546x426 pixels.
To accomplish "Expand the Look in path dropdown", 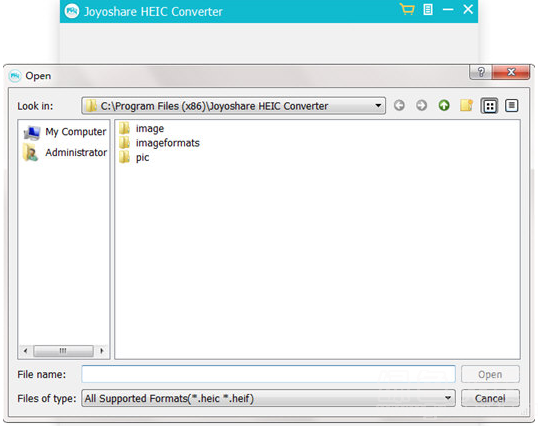I will 378,106.
